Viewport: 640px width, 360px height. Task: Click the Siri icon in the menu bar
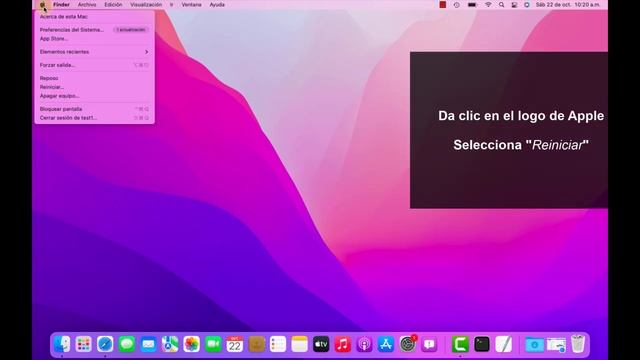tap(527, 5)
